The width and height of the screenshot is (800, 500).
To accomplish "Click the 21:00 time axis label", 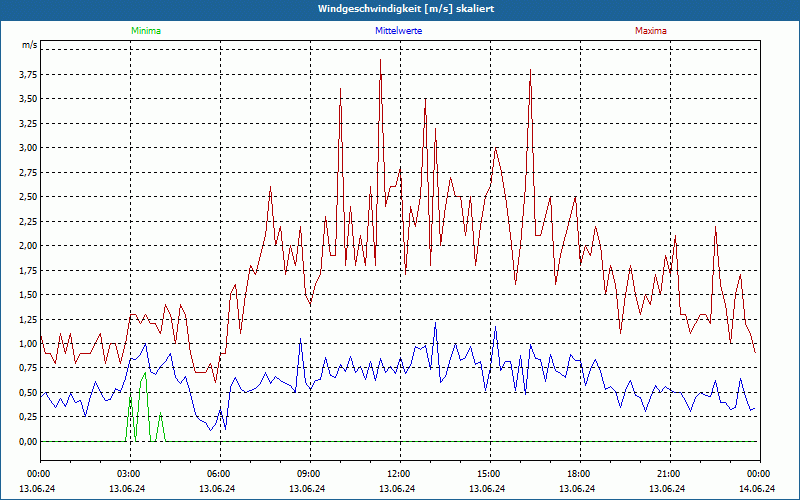I will pyautogui.click(x=670, y=474).
